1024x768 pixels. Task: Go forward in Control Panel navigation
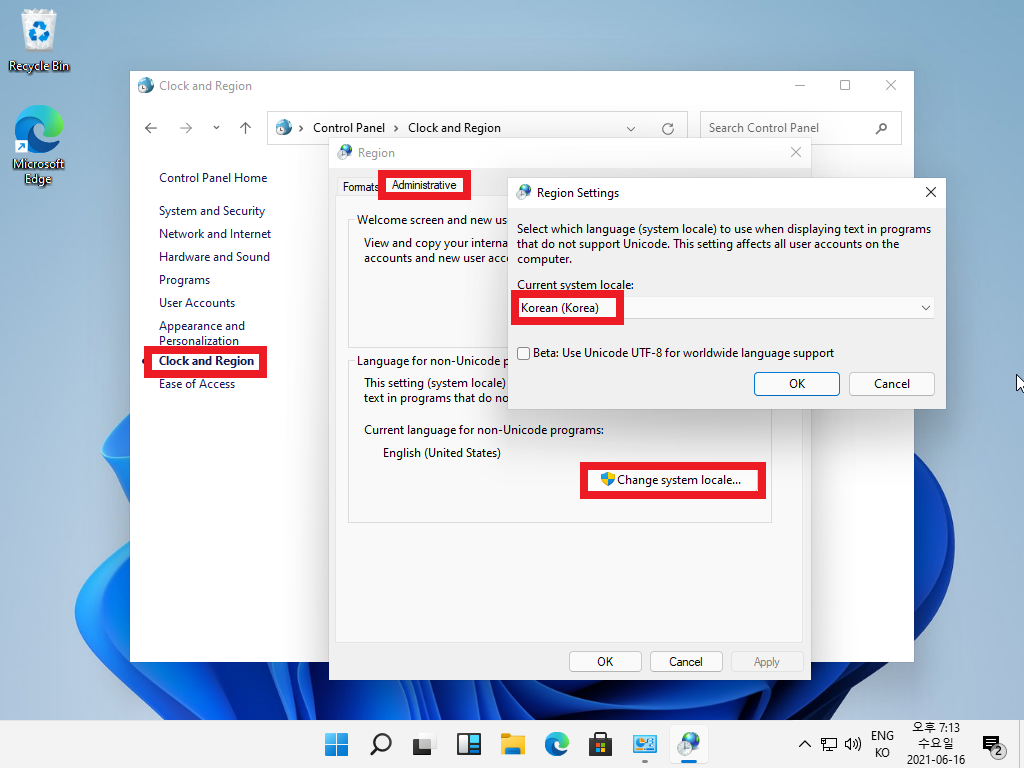tap(186, 128)
